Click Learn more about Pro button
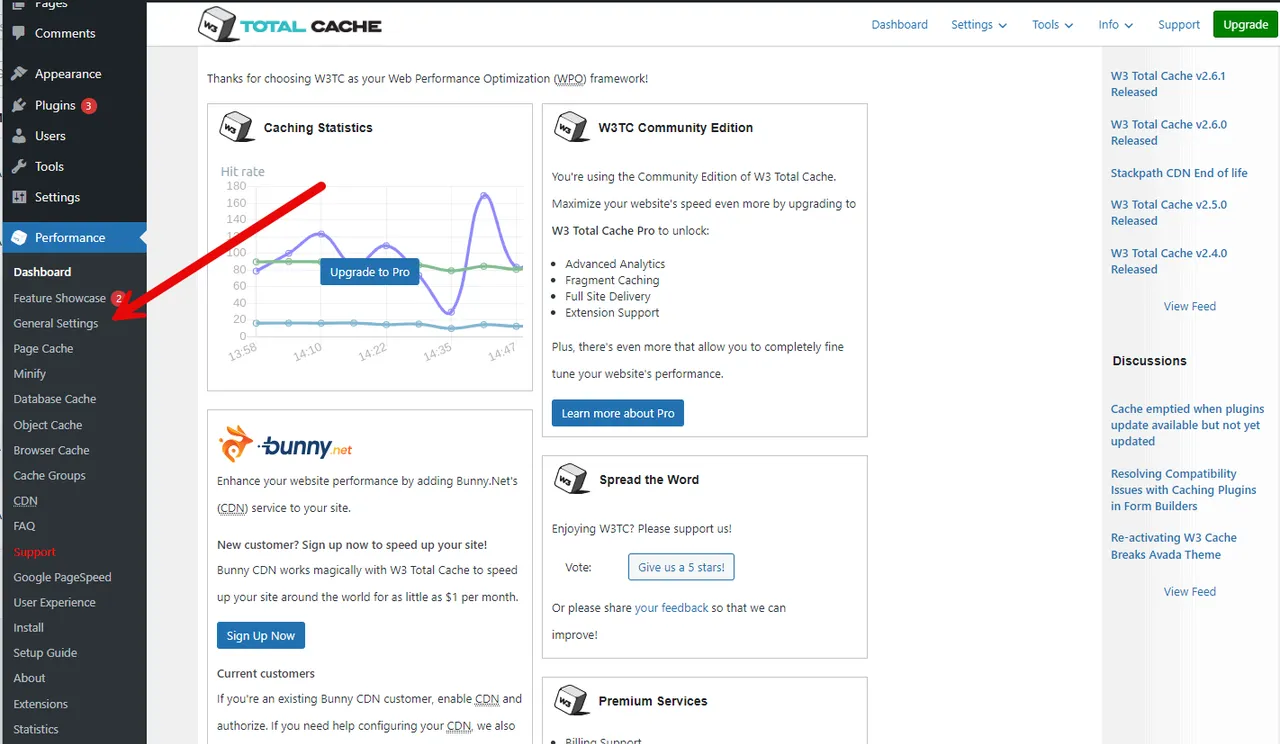The height and width of the screenshot is (744, 1280). point(618,413)
